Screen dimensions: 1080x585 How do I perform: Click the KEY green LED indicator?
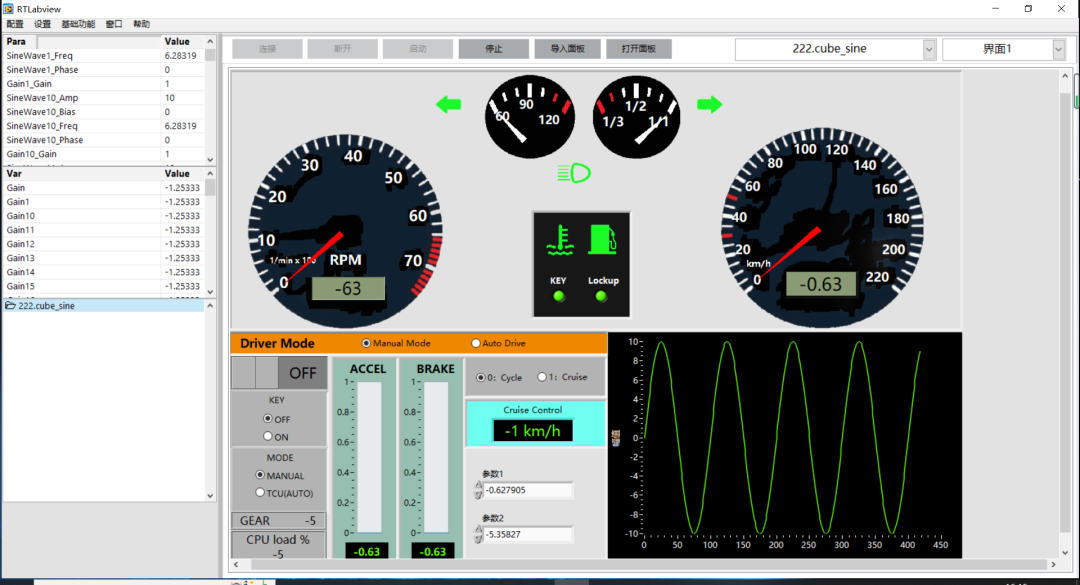(559, 296)
